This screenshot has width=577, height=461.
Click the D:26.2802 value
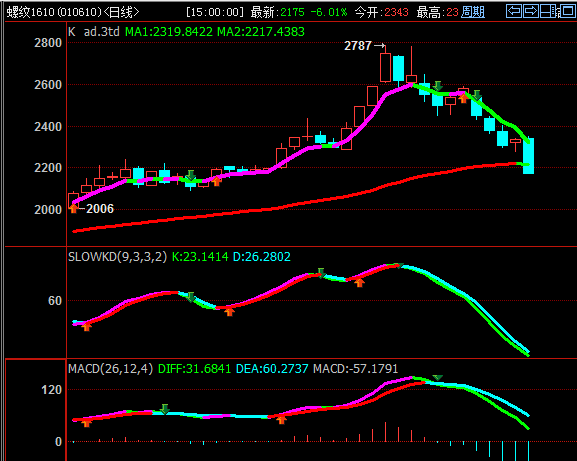(x=262, y=257)
